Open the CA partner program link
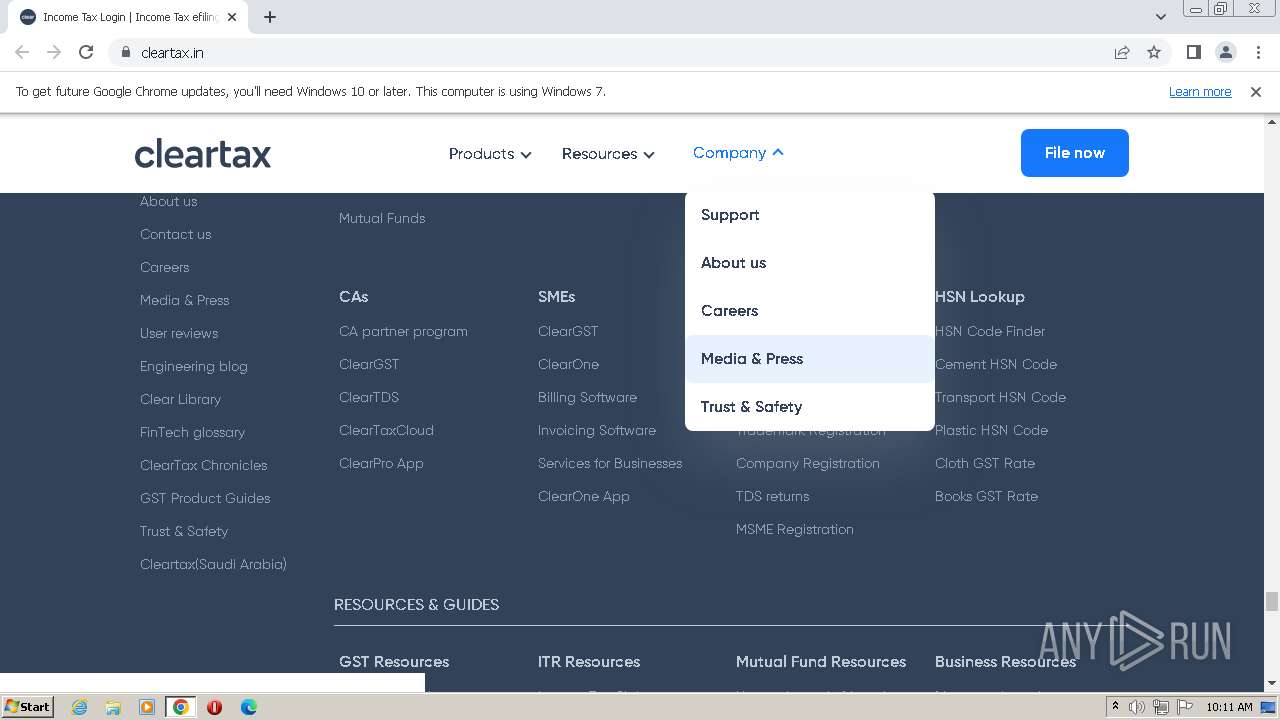This screenshot has height=720, width=1280. 403,331
